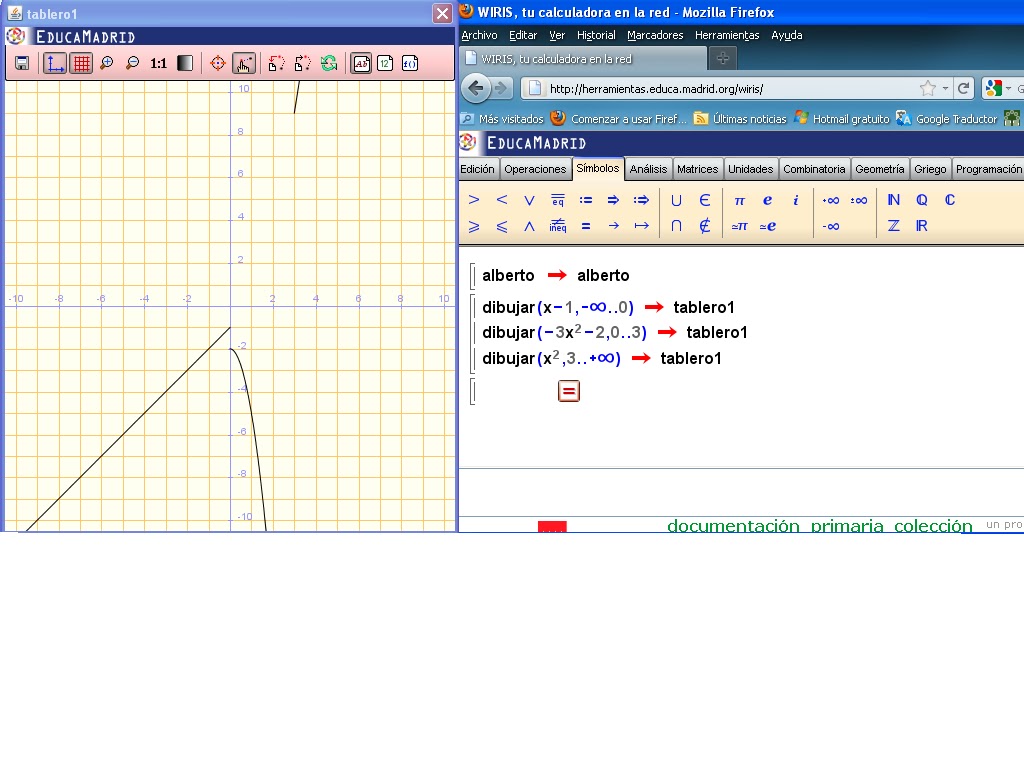Open the Más visitados bookmark

(x=502, y=119)
